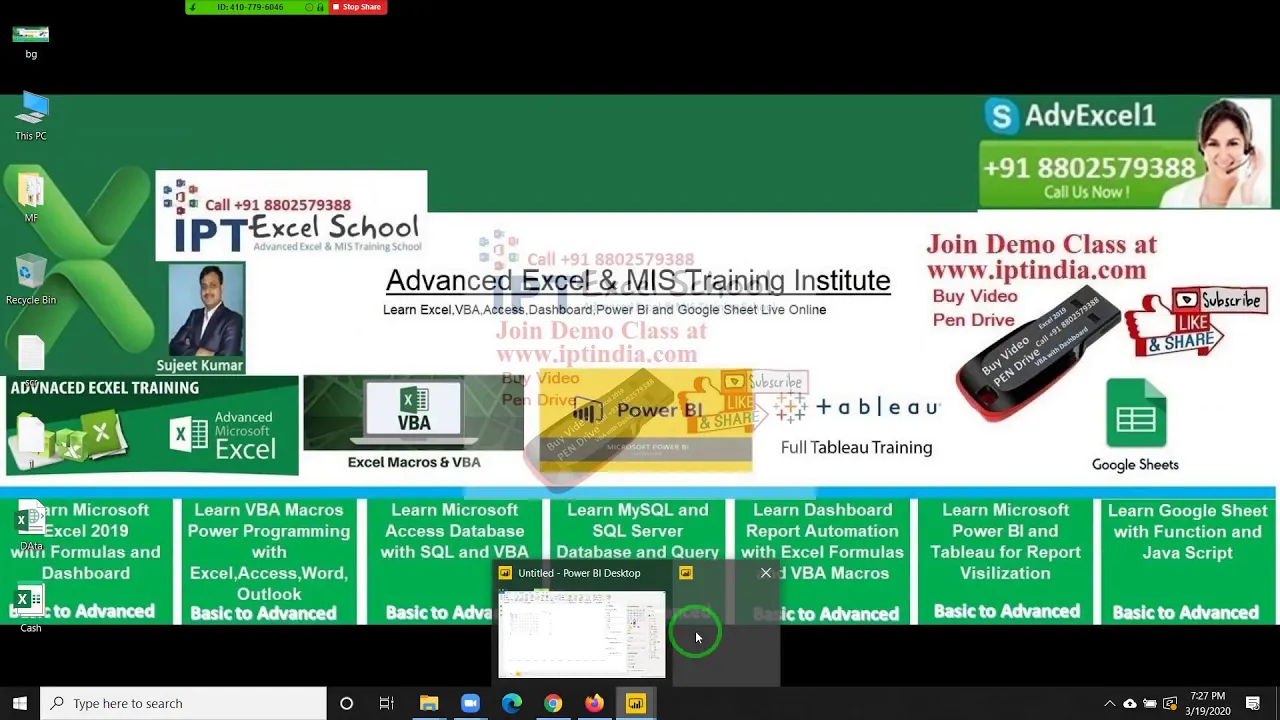
Task: Open Firefox from the taskbar
Action: tap(594, 703)
